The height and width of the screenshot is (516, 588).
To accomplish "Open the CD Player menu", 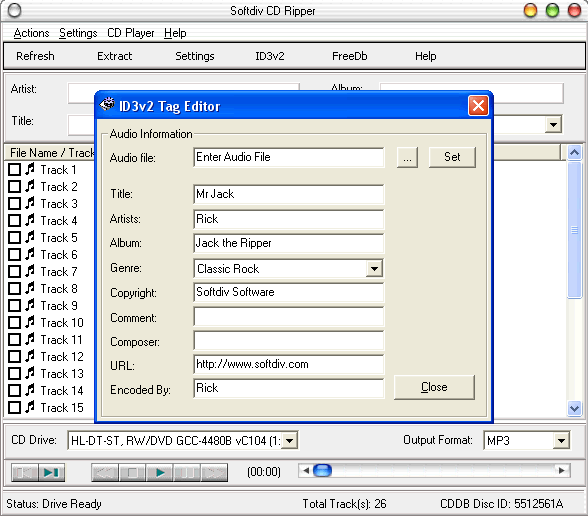I will [x=130, y=33].
